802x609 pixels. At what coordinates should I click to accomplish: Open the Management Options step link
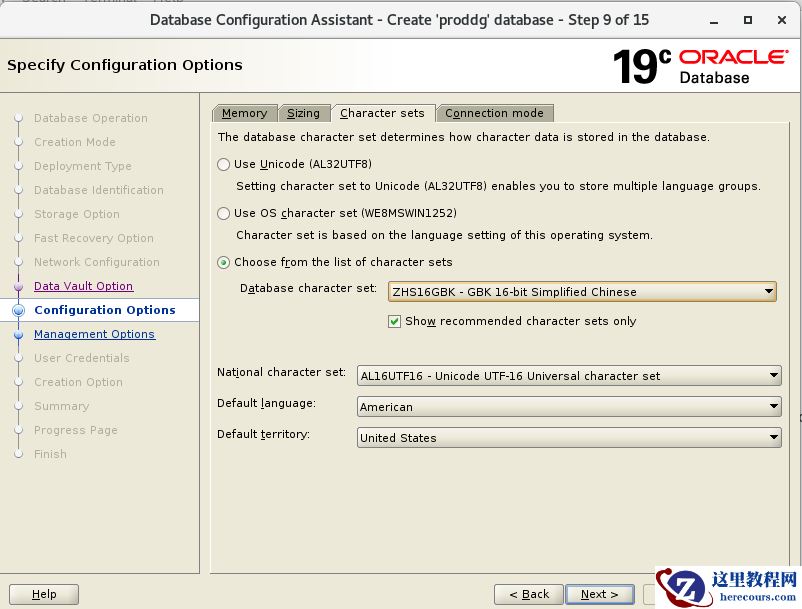[95, 334]
